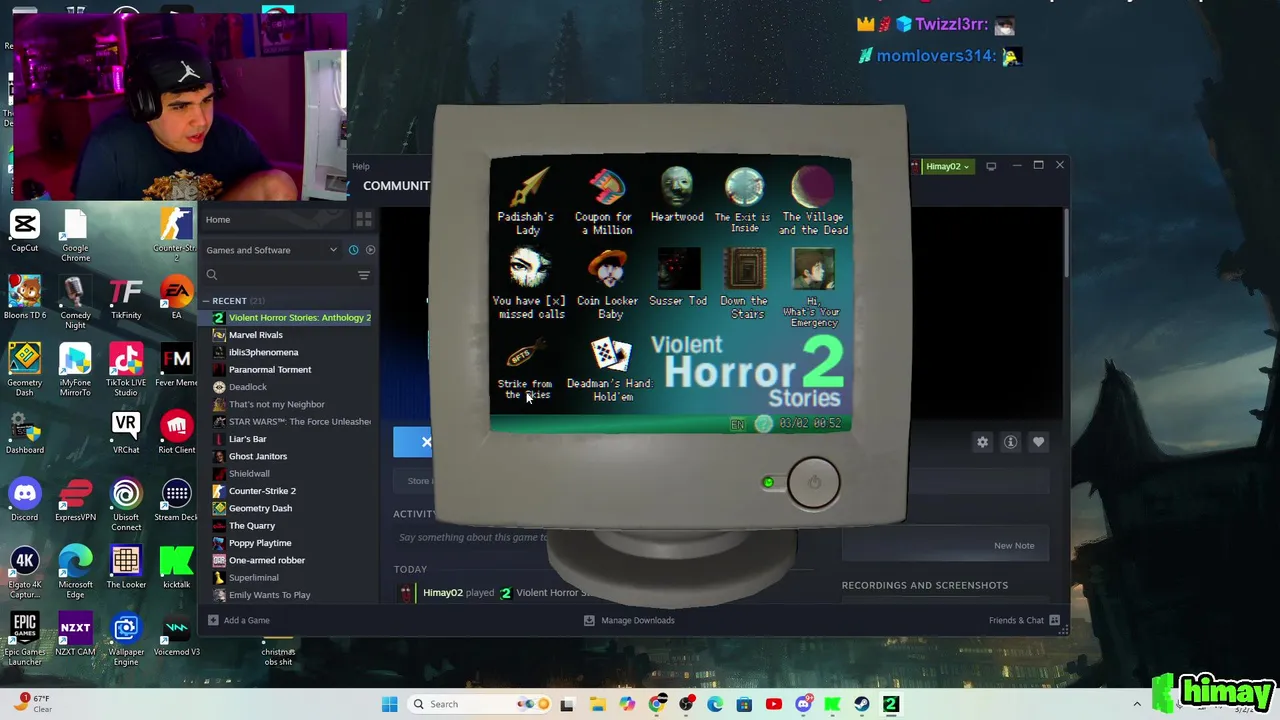
Task: Select Hi, What's Your Emergency story
Action: point(813,288)
